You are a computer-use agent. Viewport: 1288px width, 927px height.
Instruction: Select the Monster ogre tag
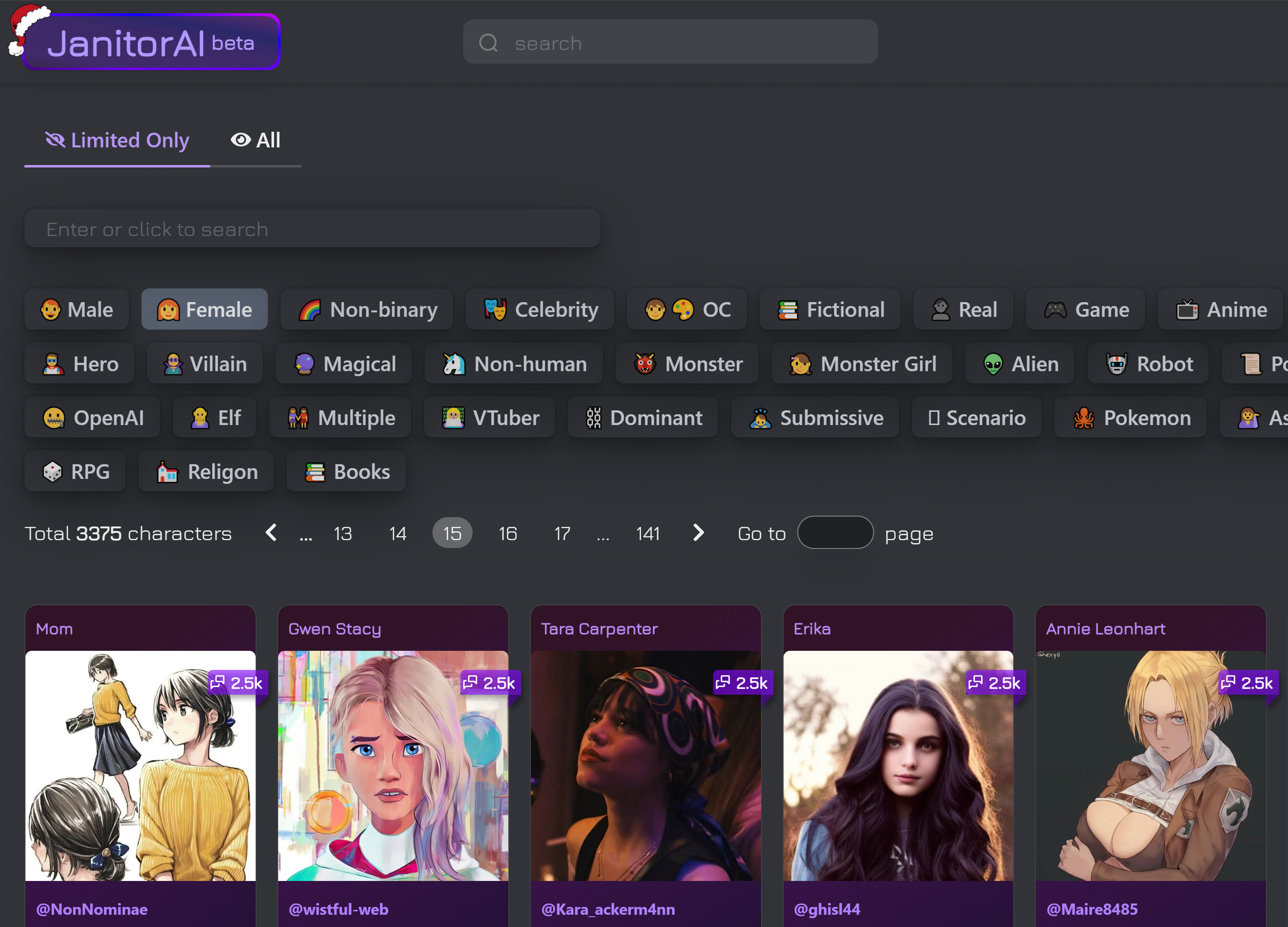tap(687, 363)
